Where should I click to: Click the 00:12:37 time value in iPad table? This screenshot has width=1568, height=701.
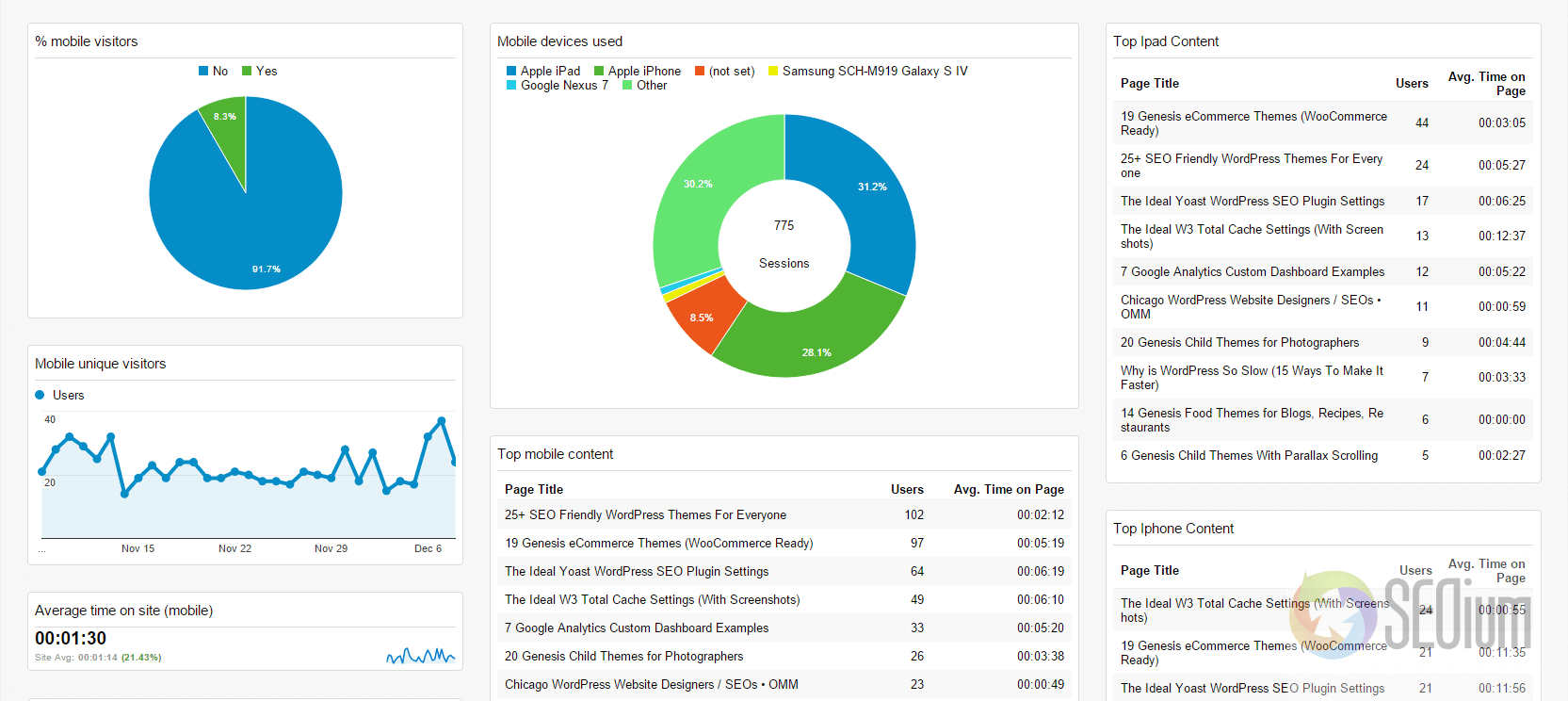1501,236
